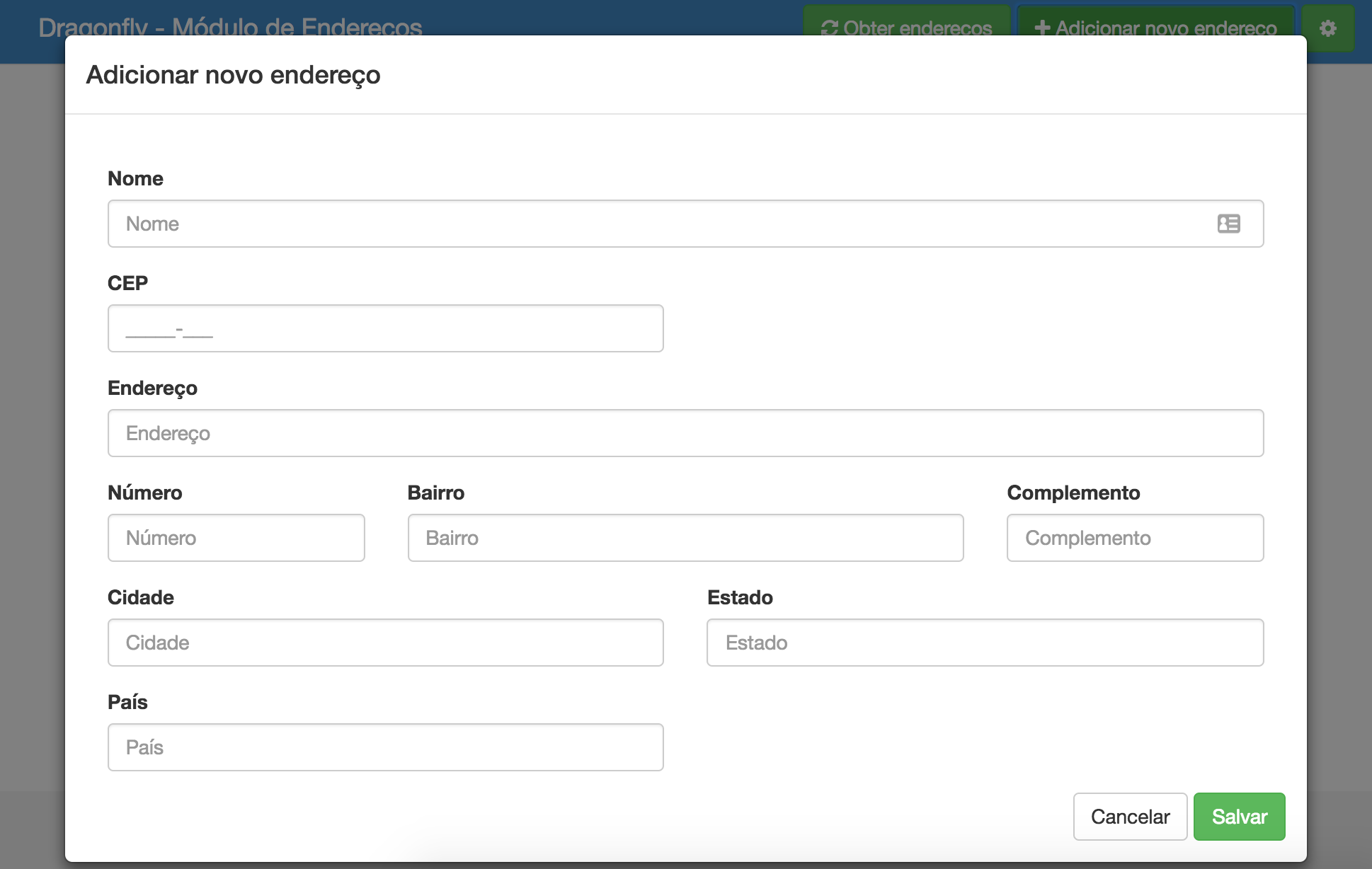Activate the País input field

tap(385, 747)
